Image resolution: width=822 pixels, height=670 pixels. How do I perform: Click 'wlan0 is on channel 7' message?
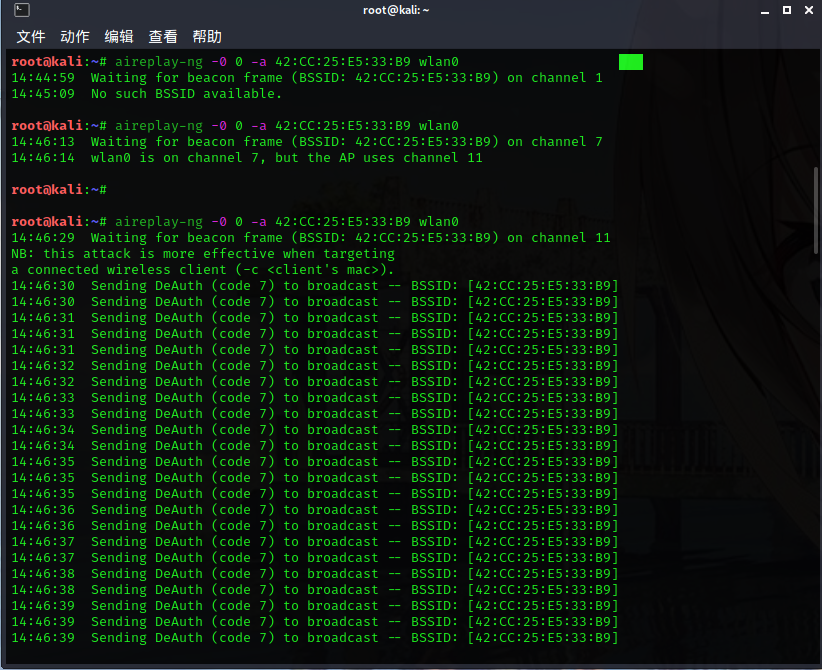click(174, 158)
